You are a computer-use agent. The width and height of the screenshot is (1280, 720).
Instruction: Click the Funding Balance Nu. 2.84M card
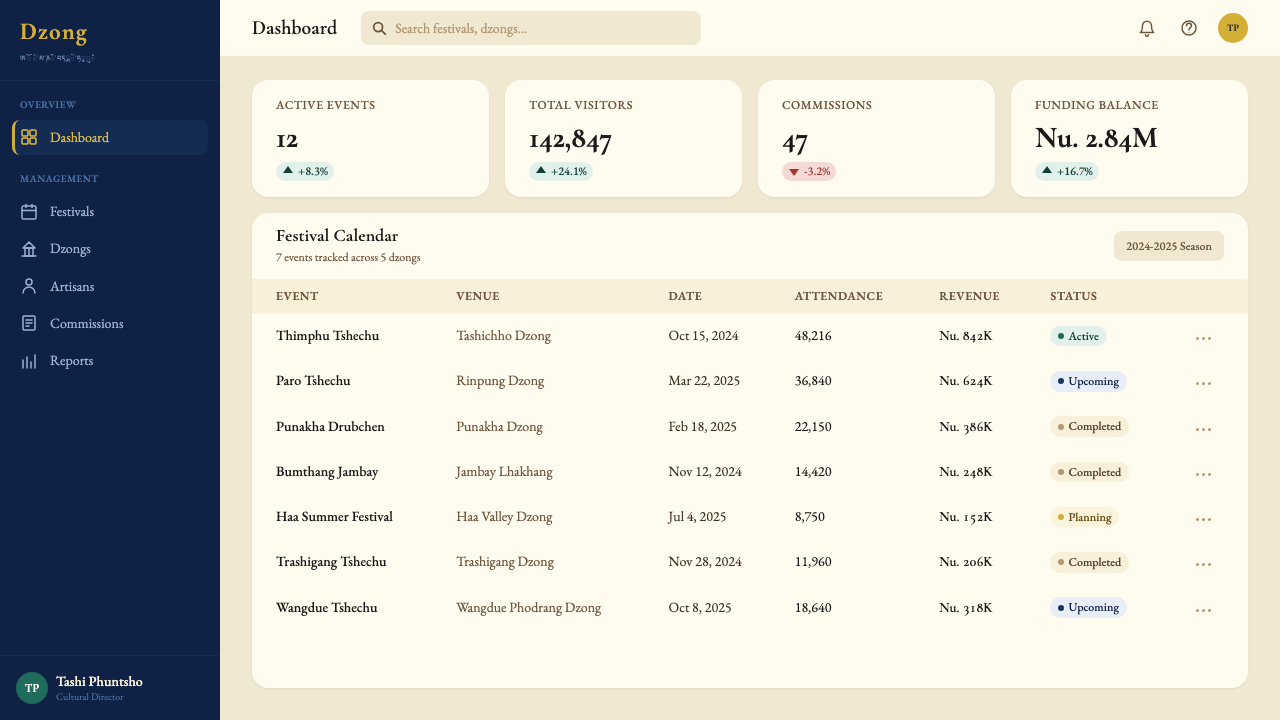point(1129,138)
